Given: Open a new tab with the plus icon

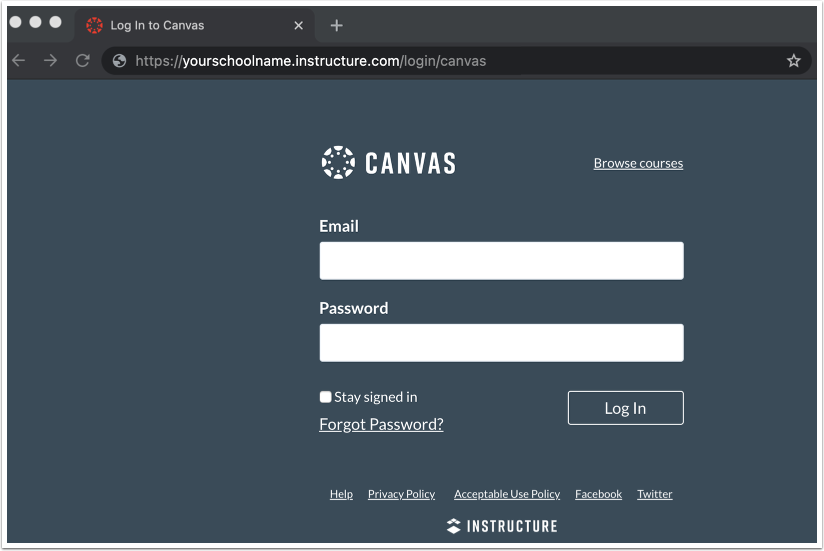Looking at the screenshot, I should click(336, 25).
